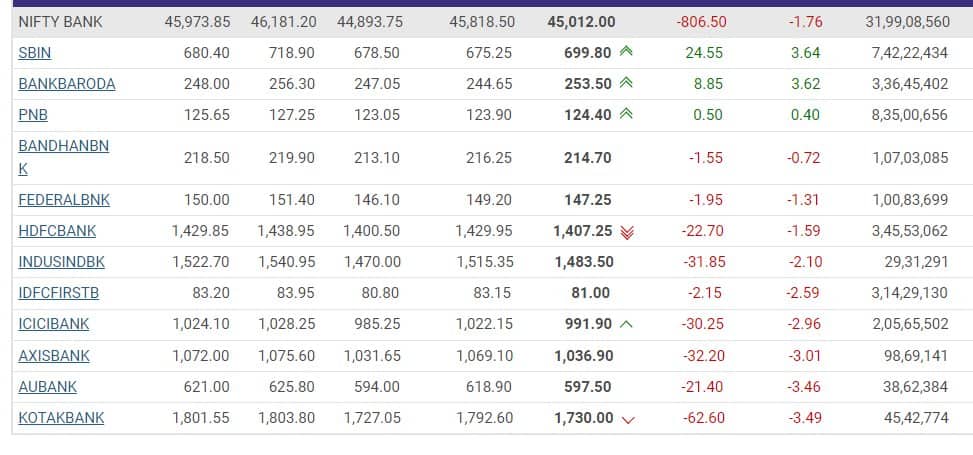Open the ICICIBANK quote link
The image size is (973, 455).
point(54,324)
